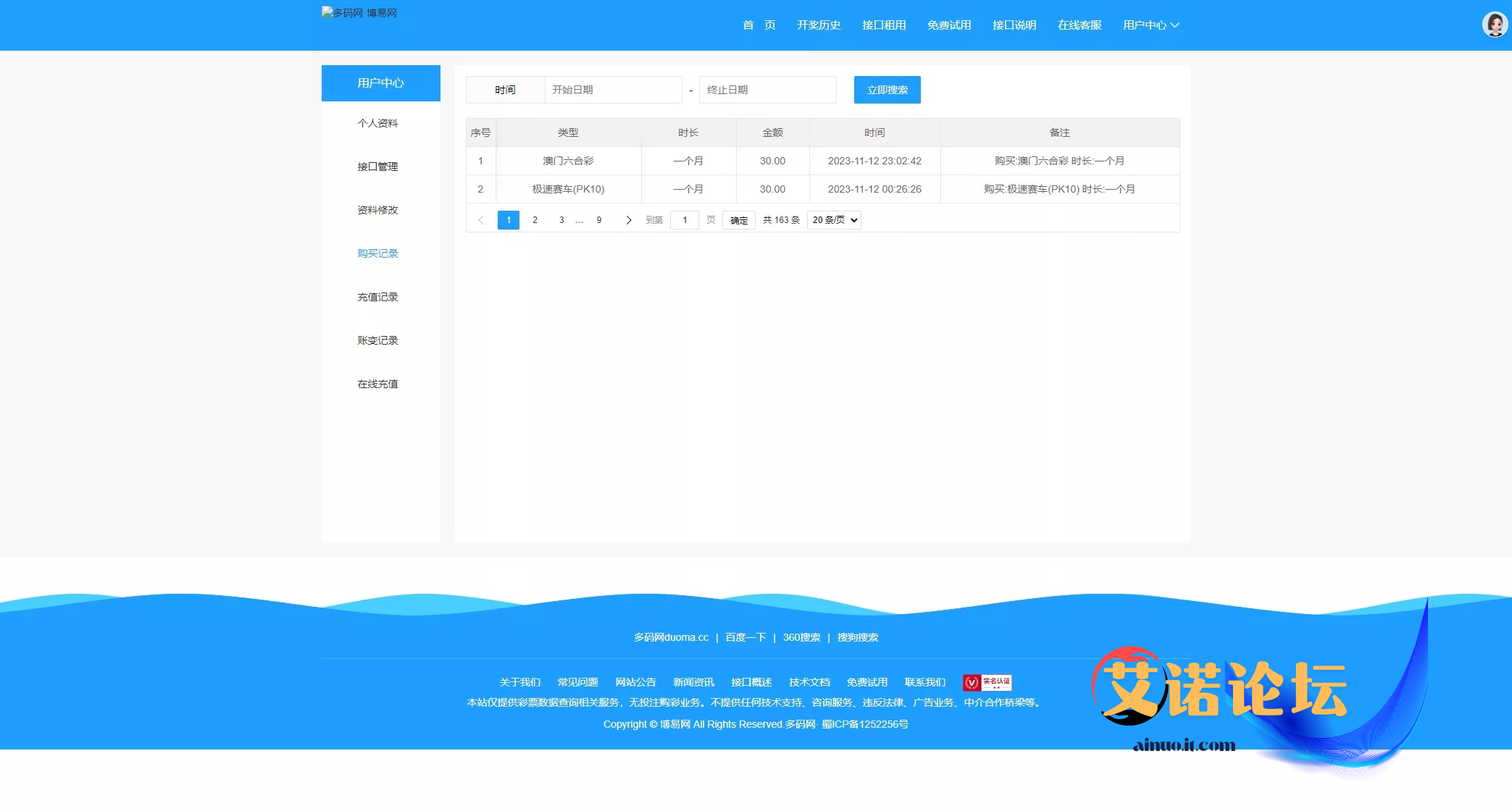The height and width of the screenshot is (811, 1512).
Task: Open the 360搜索 footer link
Action: (x=801, y=637)
